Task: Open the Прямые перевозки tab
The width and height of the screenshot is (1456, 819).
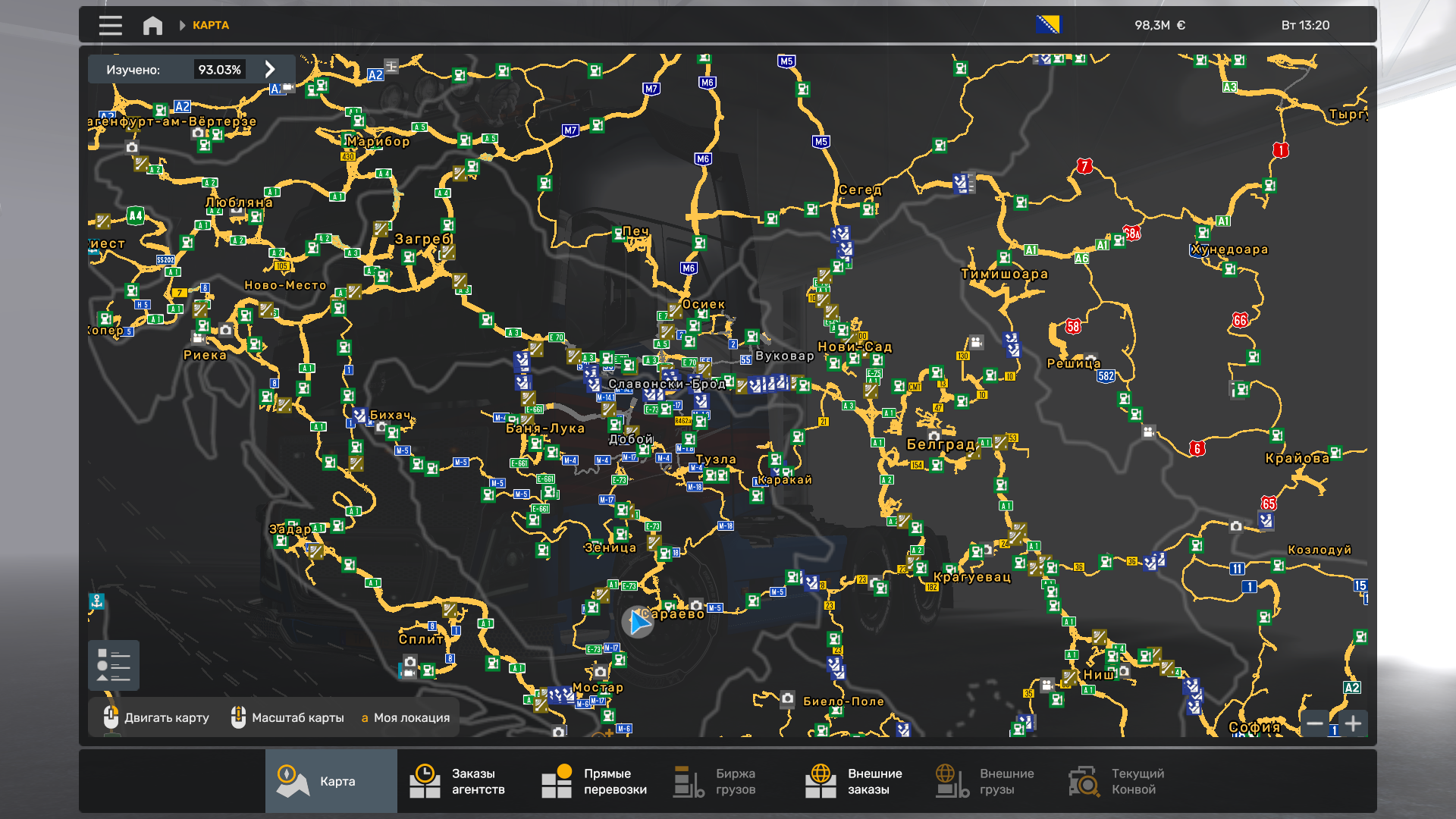Action: [x=595, y=781]
